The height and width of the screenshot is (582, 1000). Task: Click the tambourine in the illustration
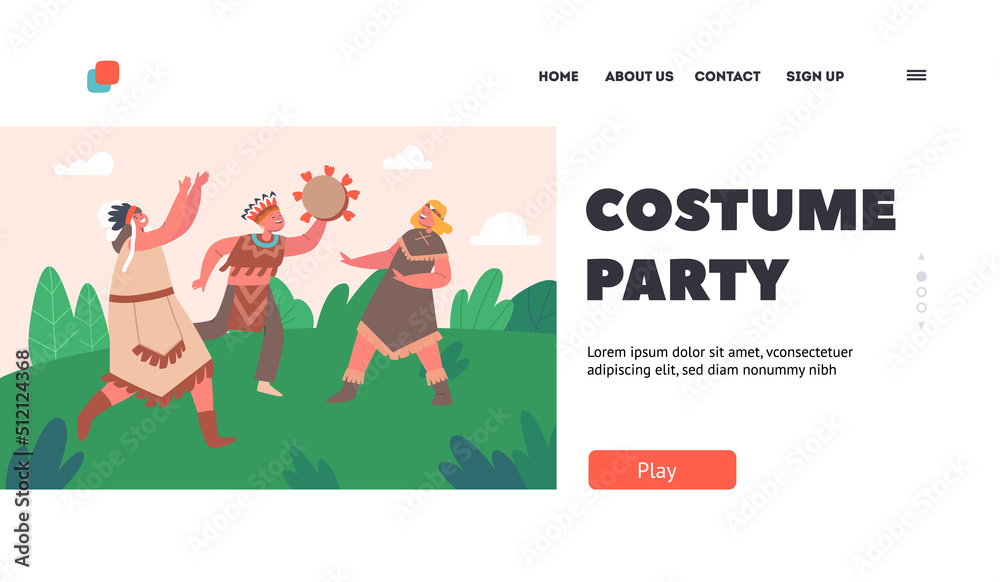[325, 196]
